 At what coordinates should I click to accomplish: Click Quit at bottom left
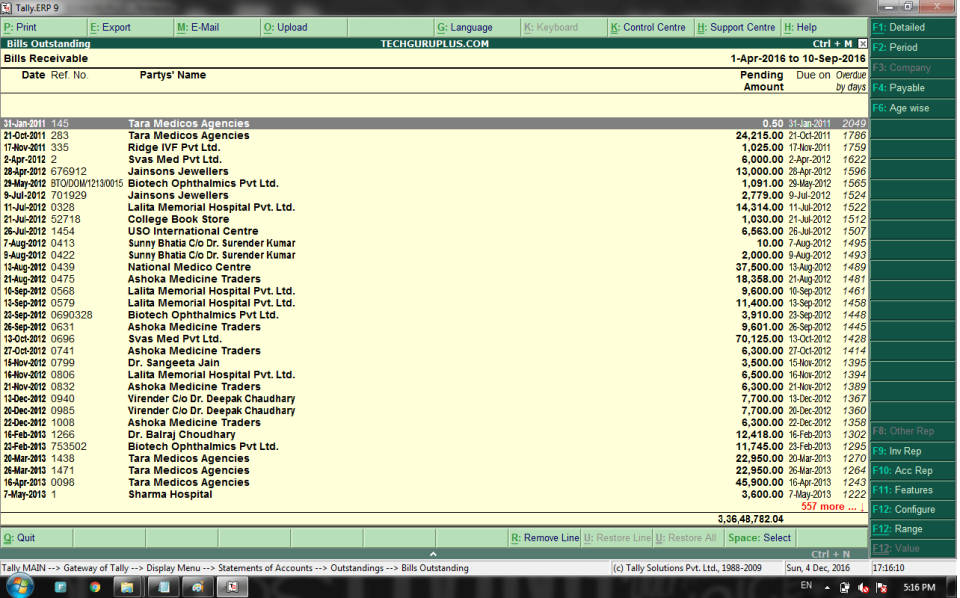[37, 538]
